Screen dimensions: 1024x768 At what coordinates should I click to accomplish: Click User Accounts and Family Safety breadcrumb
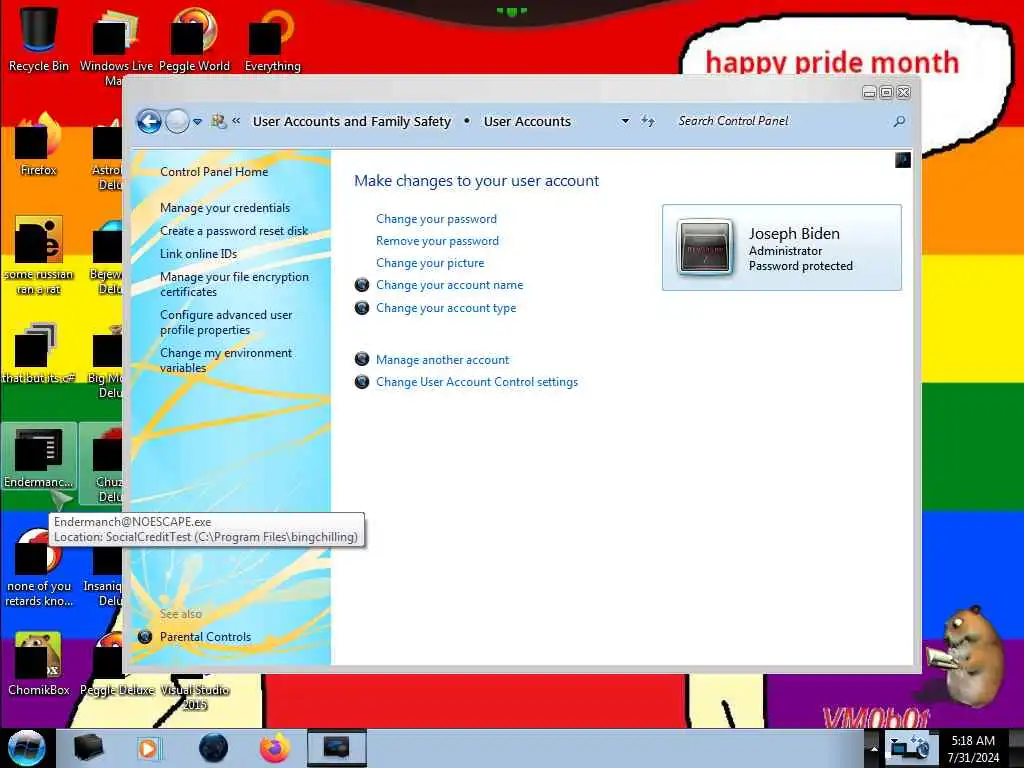point(352,121)
